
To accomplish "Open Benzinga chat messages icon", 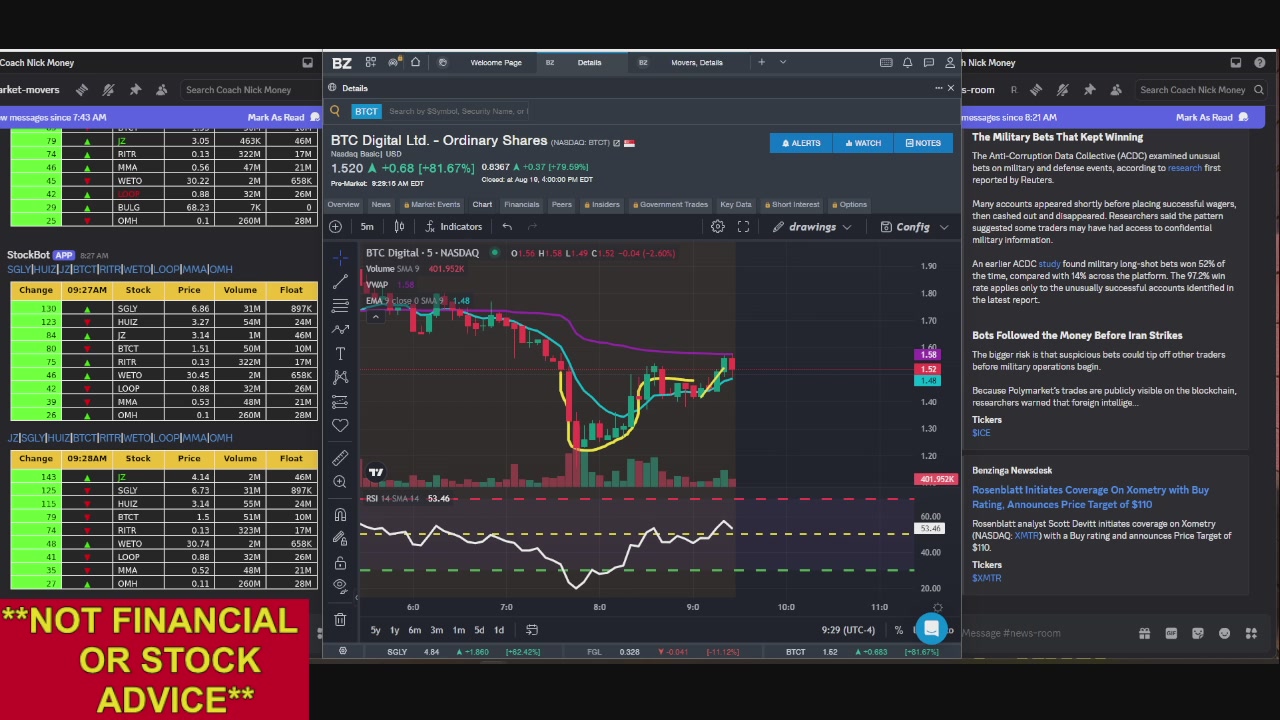I will [x=929, y=62].
